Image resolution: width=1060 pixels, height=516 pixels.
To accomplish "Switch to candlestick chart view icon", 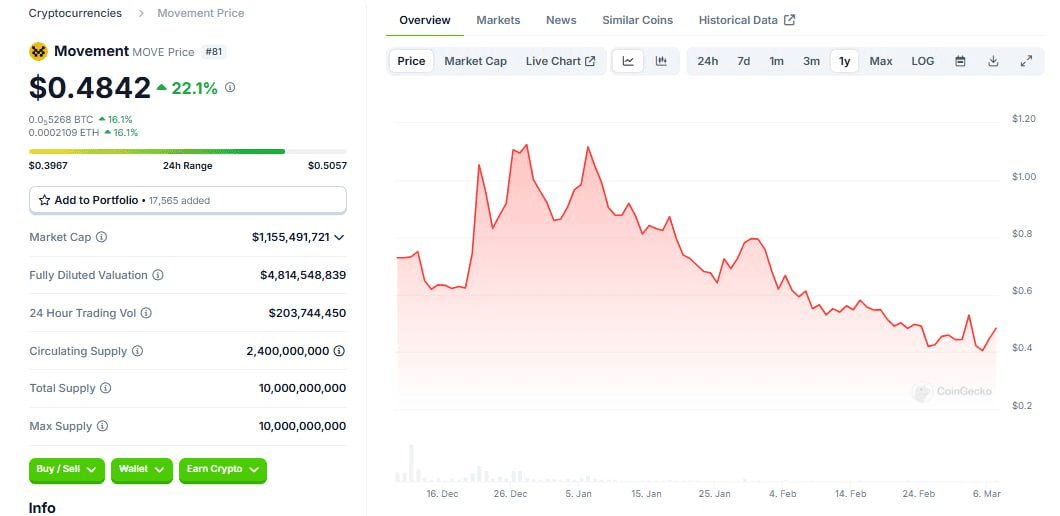I will (x=661, y=61).
